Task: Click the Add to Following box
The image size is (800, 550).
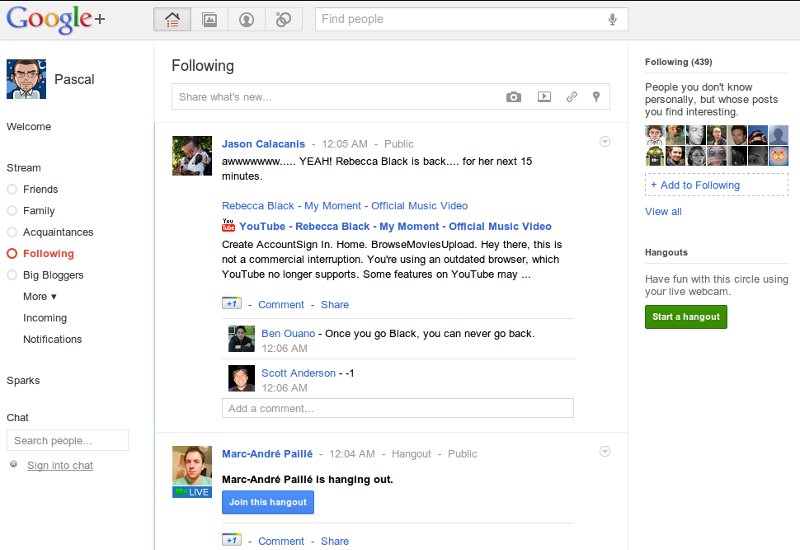Action: tap(716, 185)
